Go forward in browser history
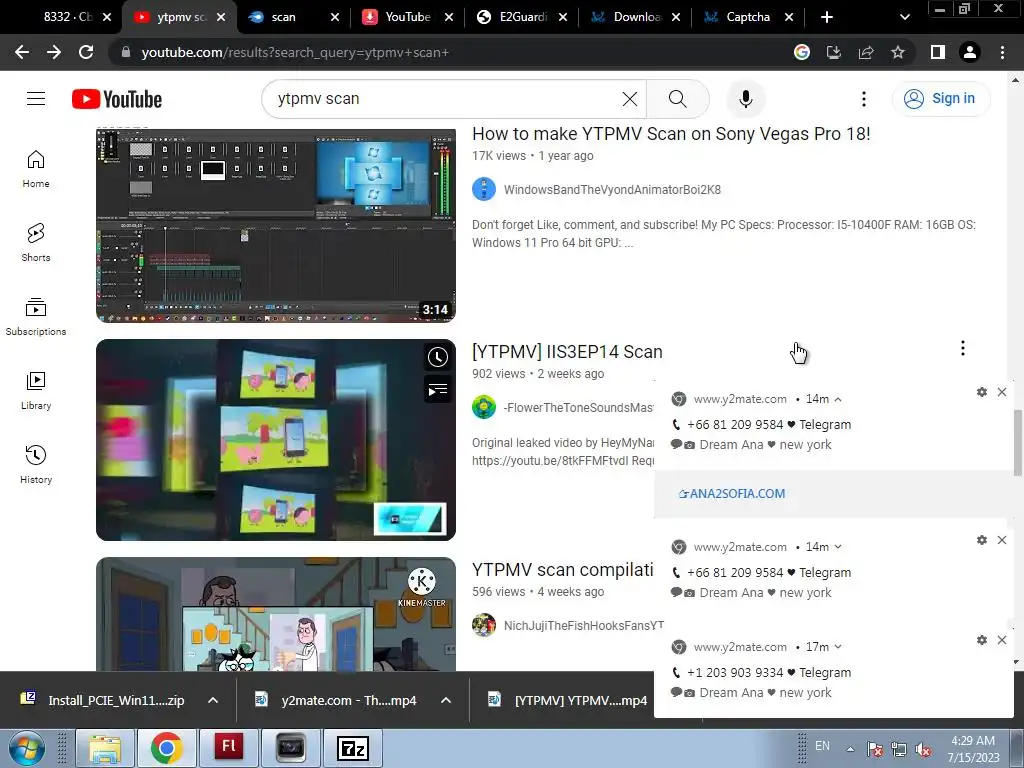1024x768 pixels. [x=54, y=52]
